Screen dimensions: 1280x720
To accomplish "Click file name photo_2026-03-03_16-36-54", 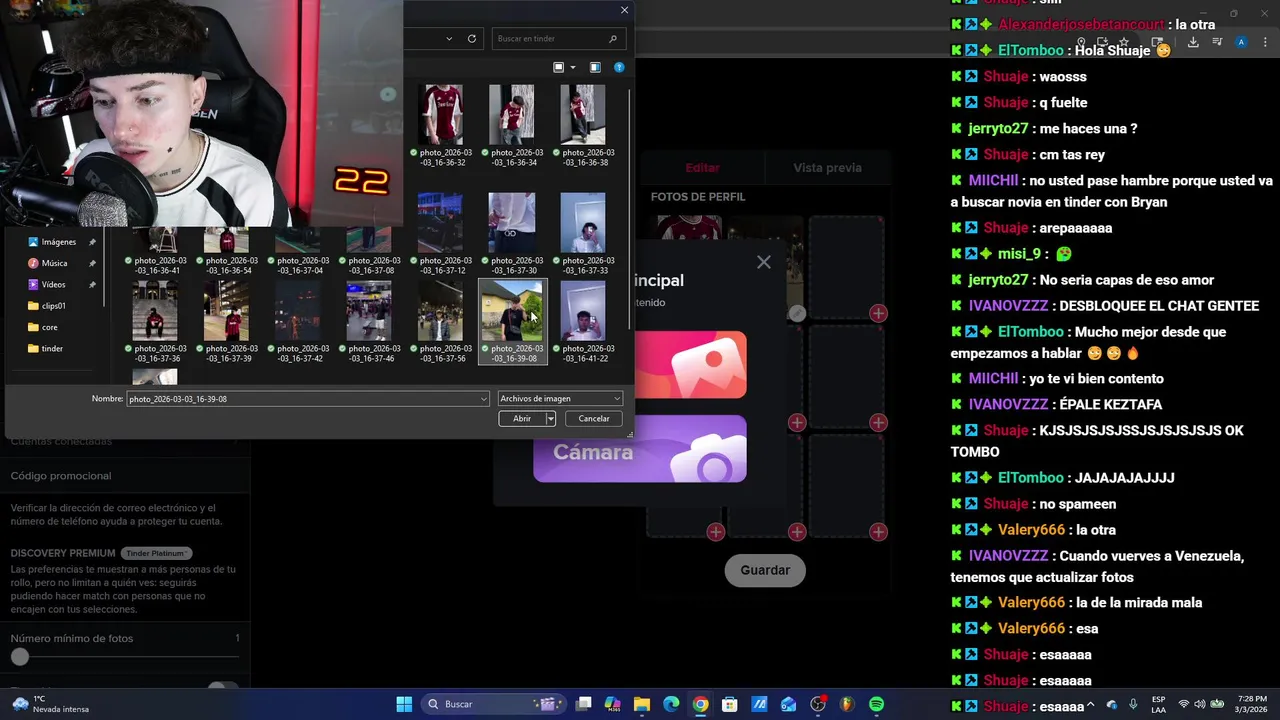I will [231, 265].
